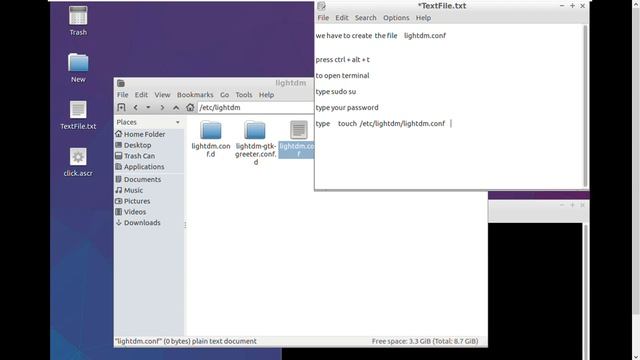
Task: Go to parent folder with the up arrow
Action: tap(176, 107)
